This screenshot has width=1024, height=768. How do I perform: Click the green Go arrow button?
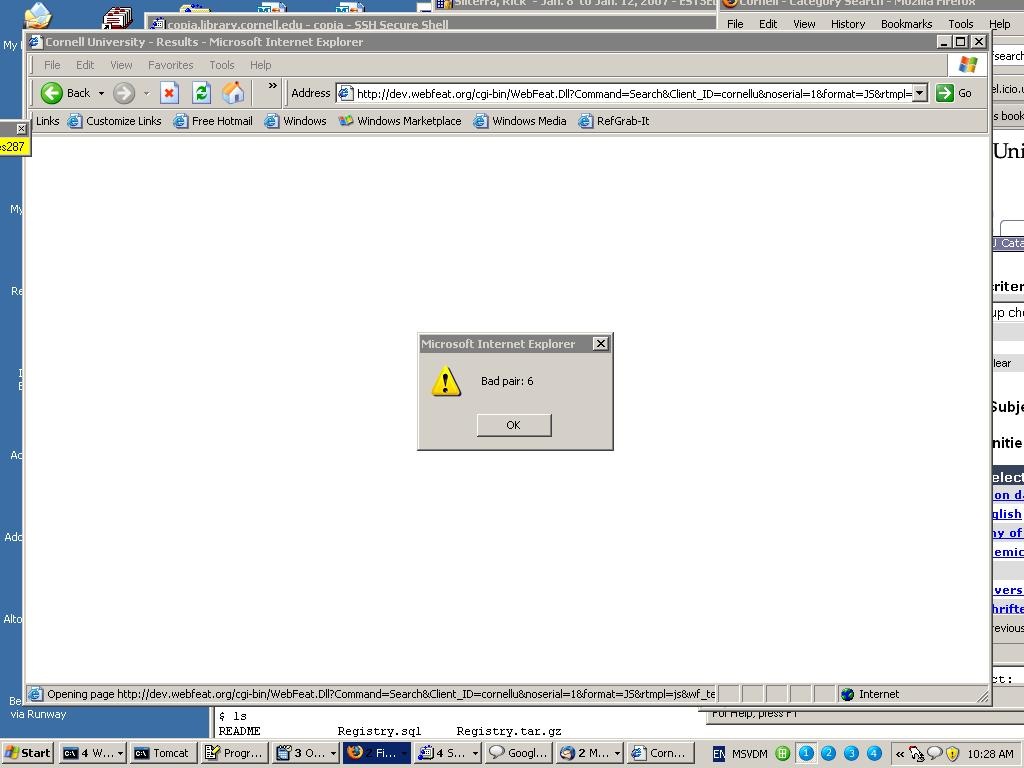point(944,93)
